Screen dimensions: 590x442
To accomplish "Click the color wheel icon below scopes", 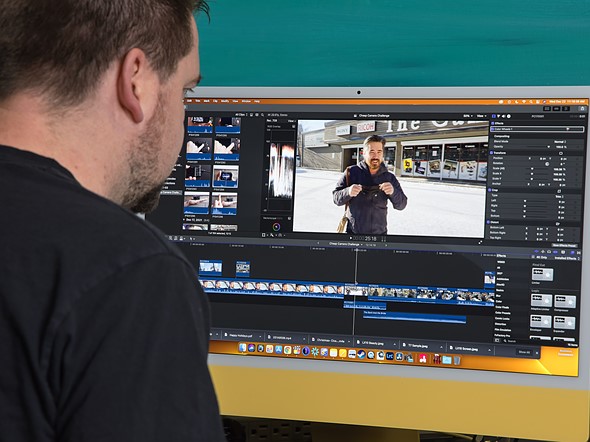I will coord(276,226).
